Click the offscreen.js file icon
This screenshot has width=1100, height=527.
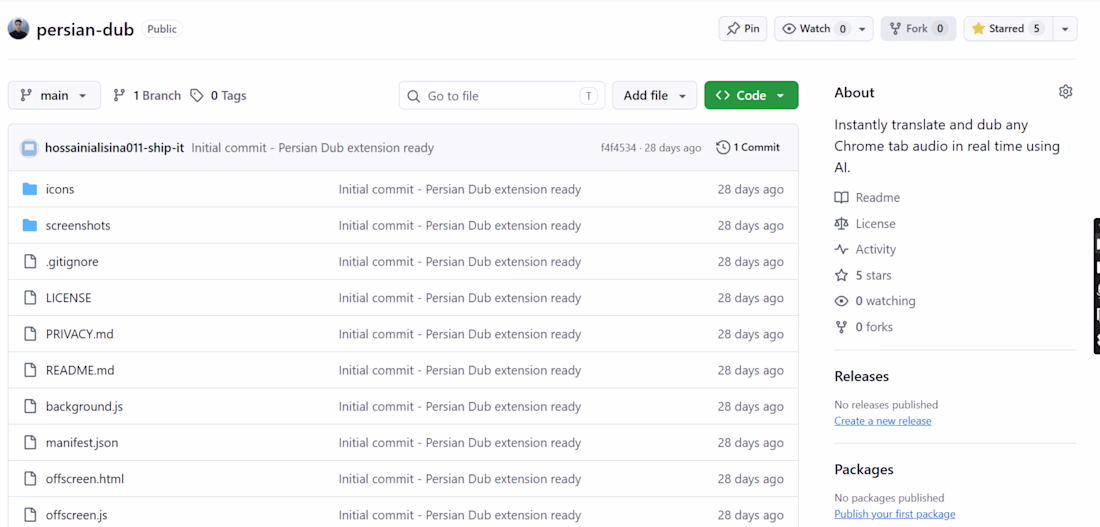[29, 515]
